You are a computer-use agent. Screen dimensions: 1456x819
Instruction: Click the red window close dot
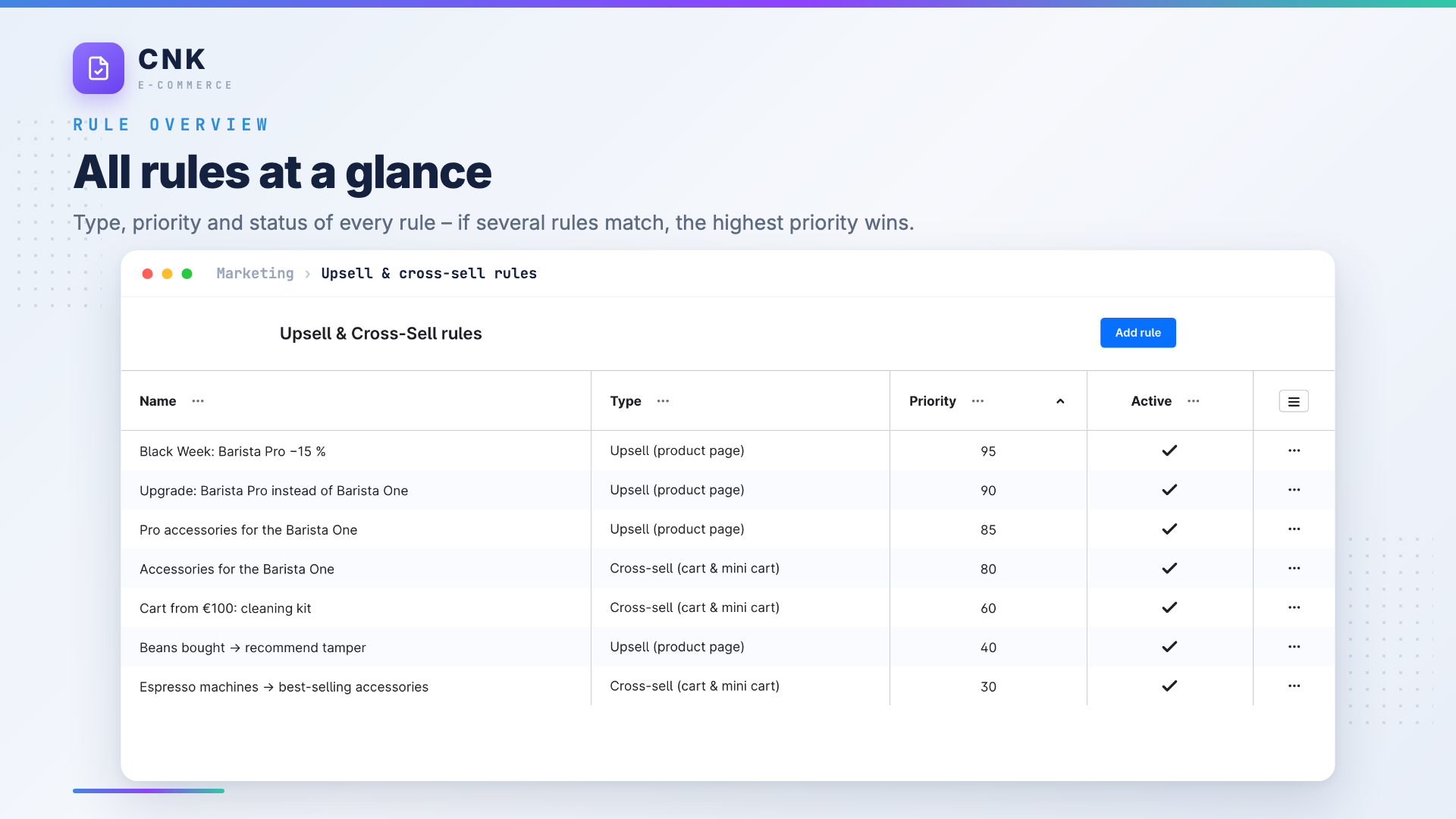coord(148,274)
